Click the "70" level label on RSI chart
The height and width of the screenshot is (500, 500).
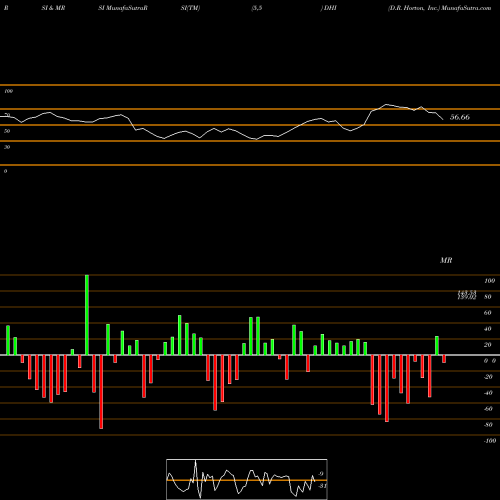click(x=7, y=115)
